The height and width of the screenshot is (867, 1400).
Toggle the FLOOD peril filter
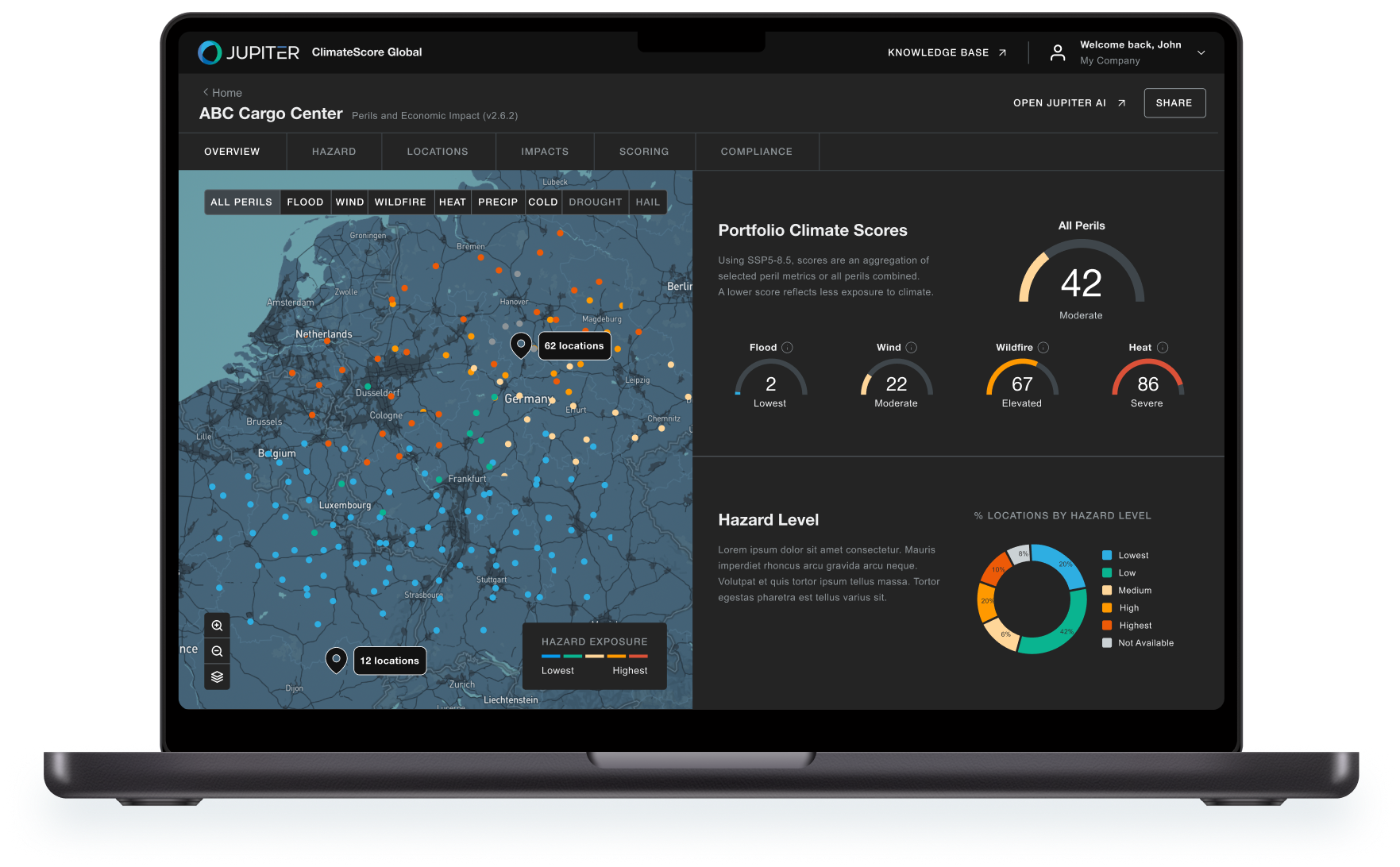click(x=305, y=202)
